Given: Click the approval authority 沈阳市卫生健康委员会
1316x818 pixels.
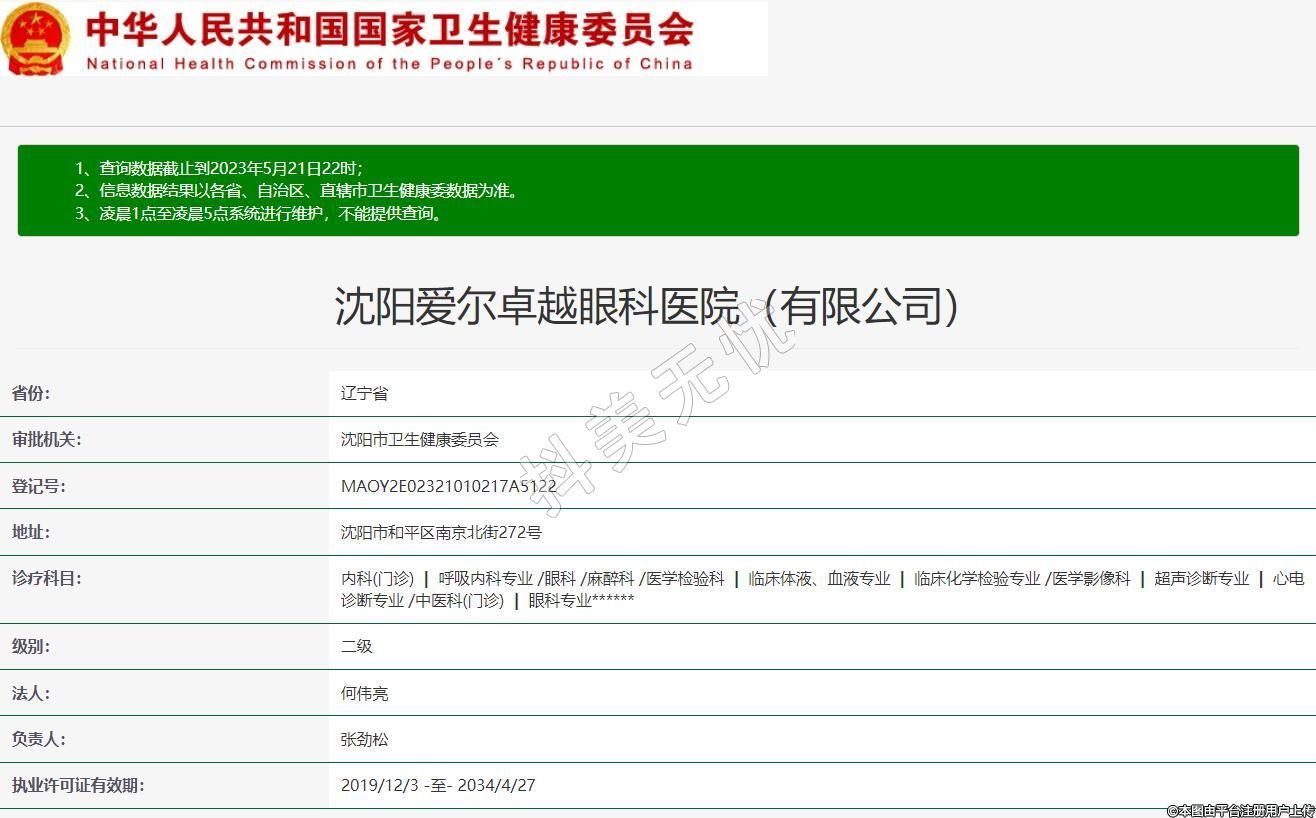Looking at the screenshot, I should coord(419,439).
